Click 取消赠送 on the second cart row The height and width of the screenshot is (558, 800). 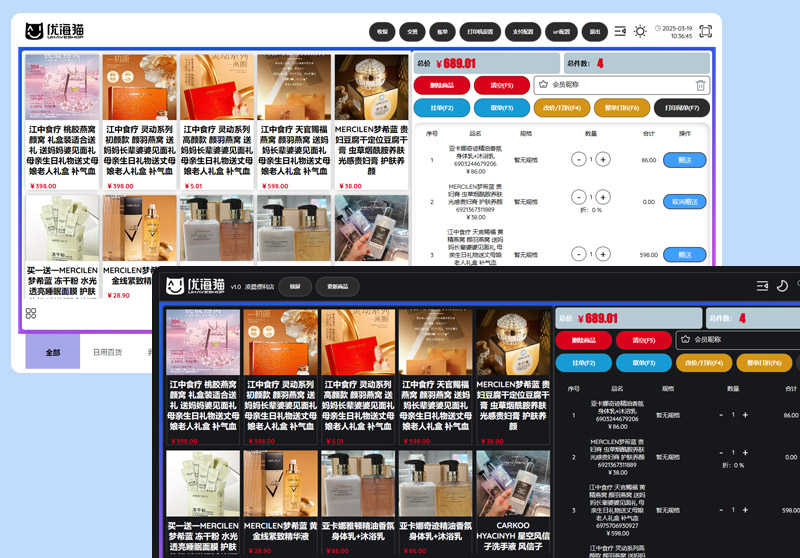tap(684, 202)
